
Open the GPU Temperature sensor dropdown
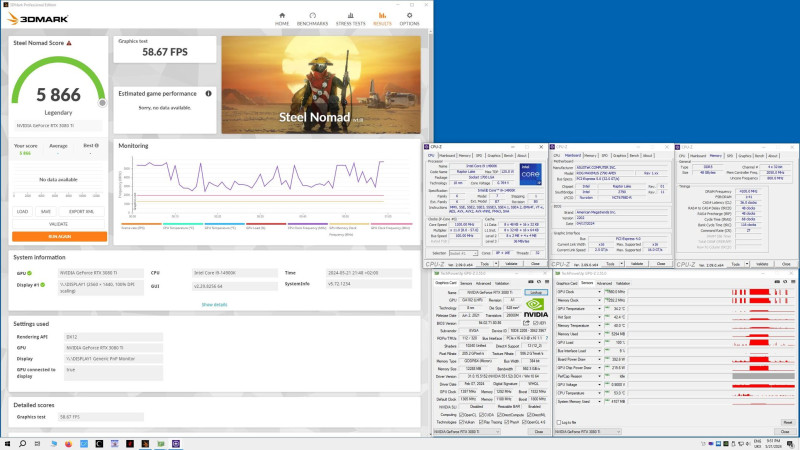(599, 309)
